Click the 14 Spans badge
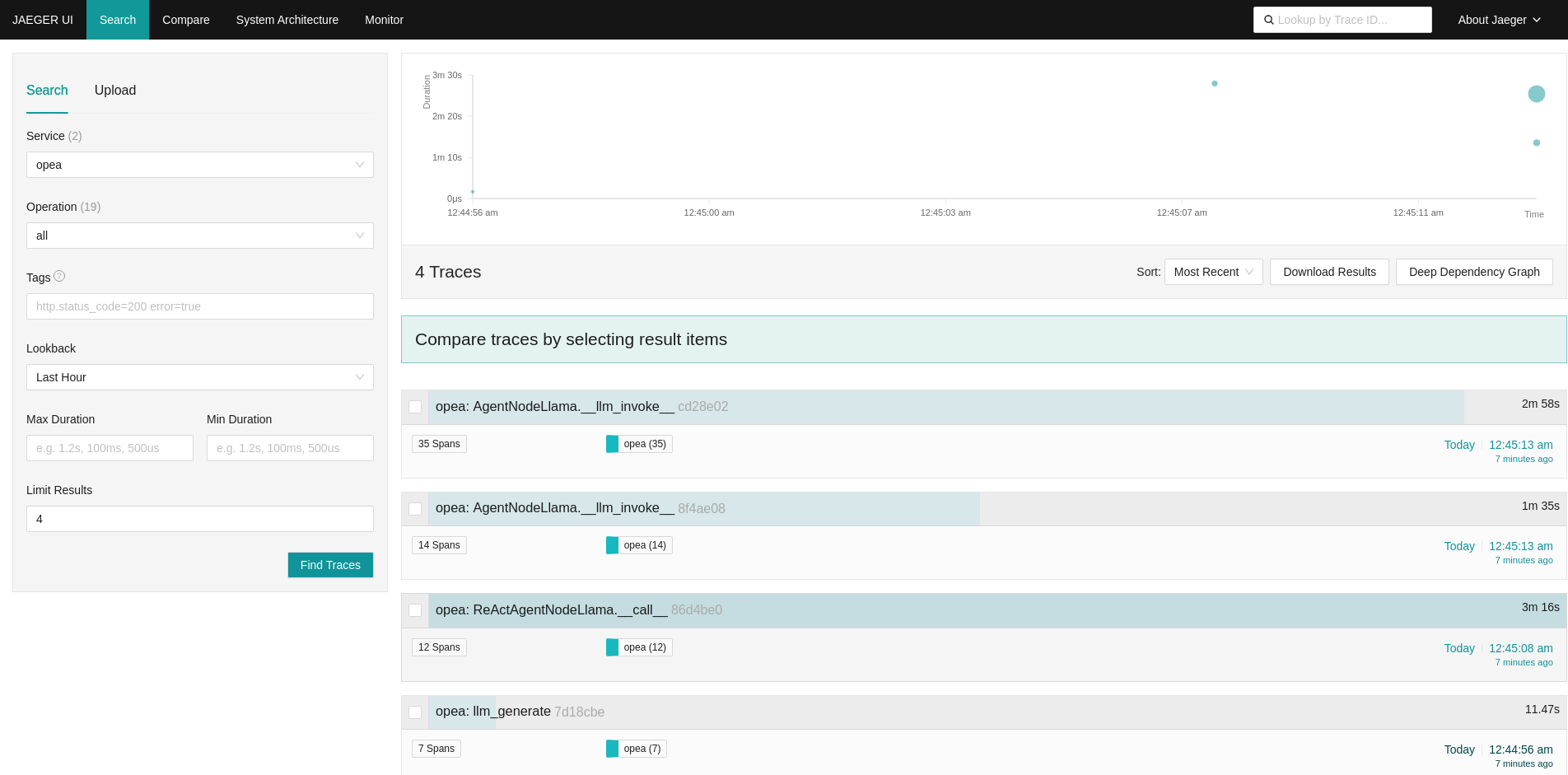Screen dimensions: 1568x775 [x=439, y=545]
